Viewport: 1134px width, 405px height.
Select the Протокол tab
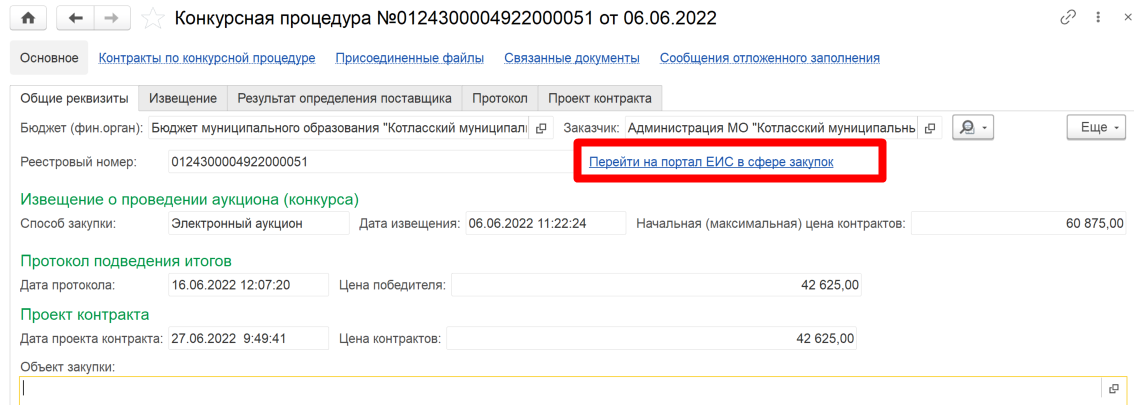point(500,98)
